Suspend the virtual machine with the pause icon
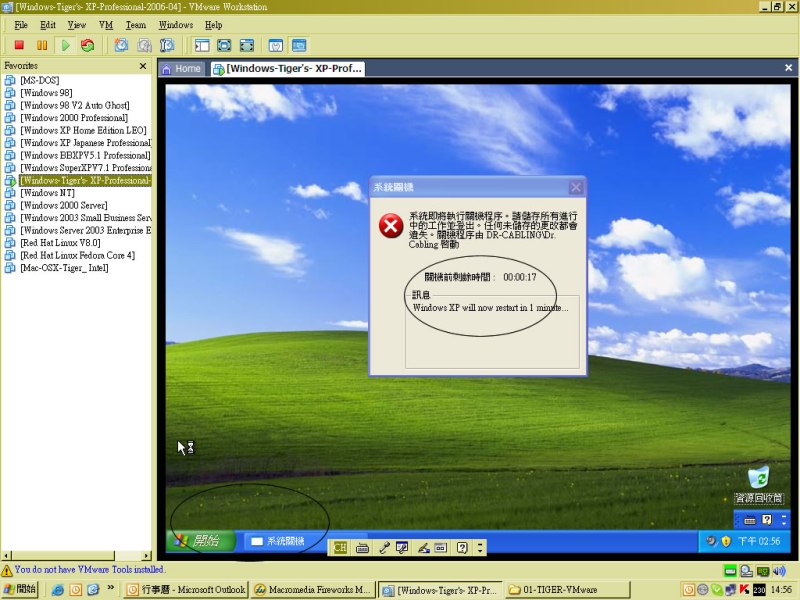Image resolution: width=800 pixels, height=600 pixels. coord(42,45)
